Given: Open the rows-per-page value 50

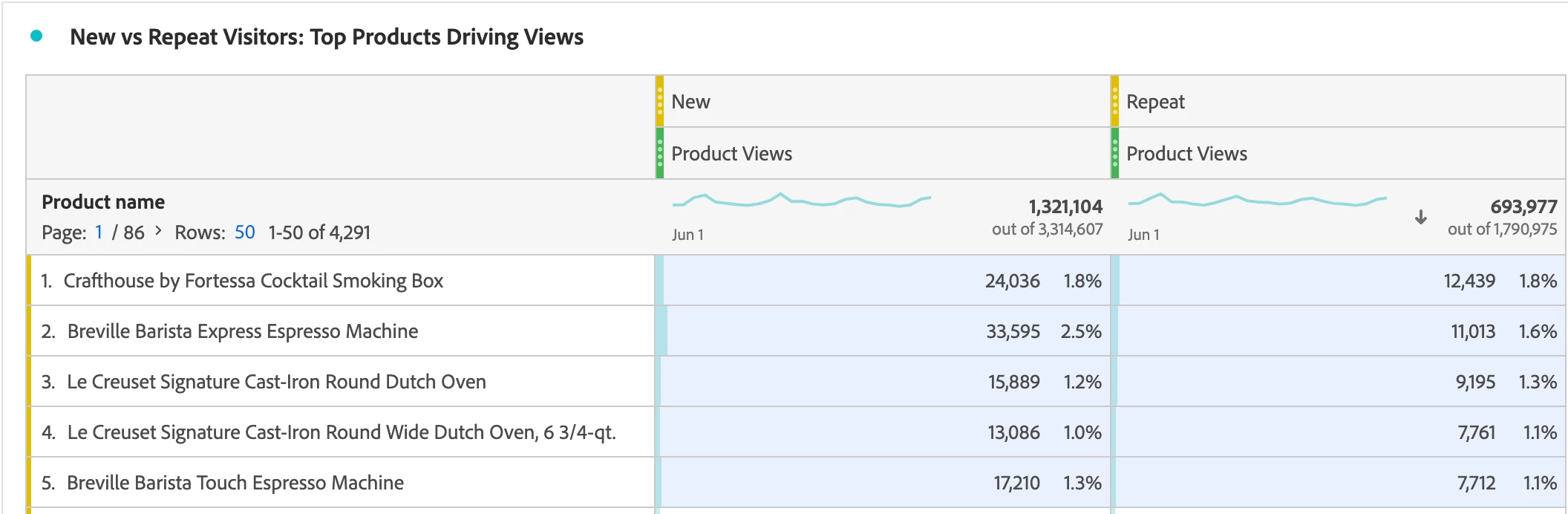Looking at the screenshot, I should [x=245, y=232].
